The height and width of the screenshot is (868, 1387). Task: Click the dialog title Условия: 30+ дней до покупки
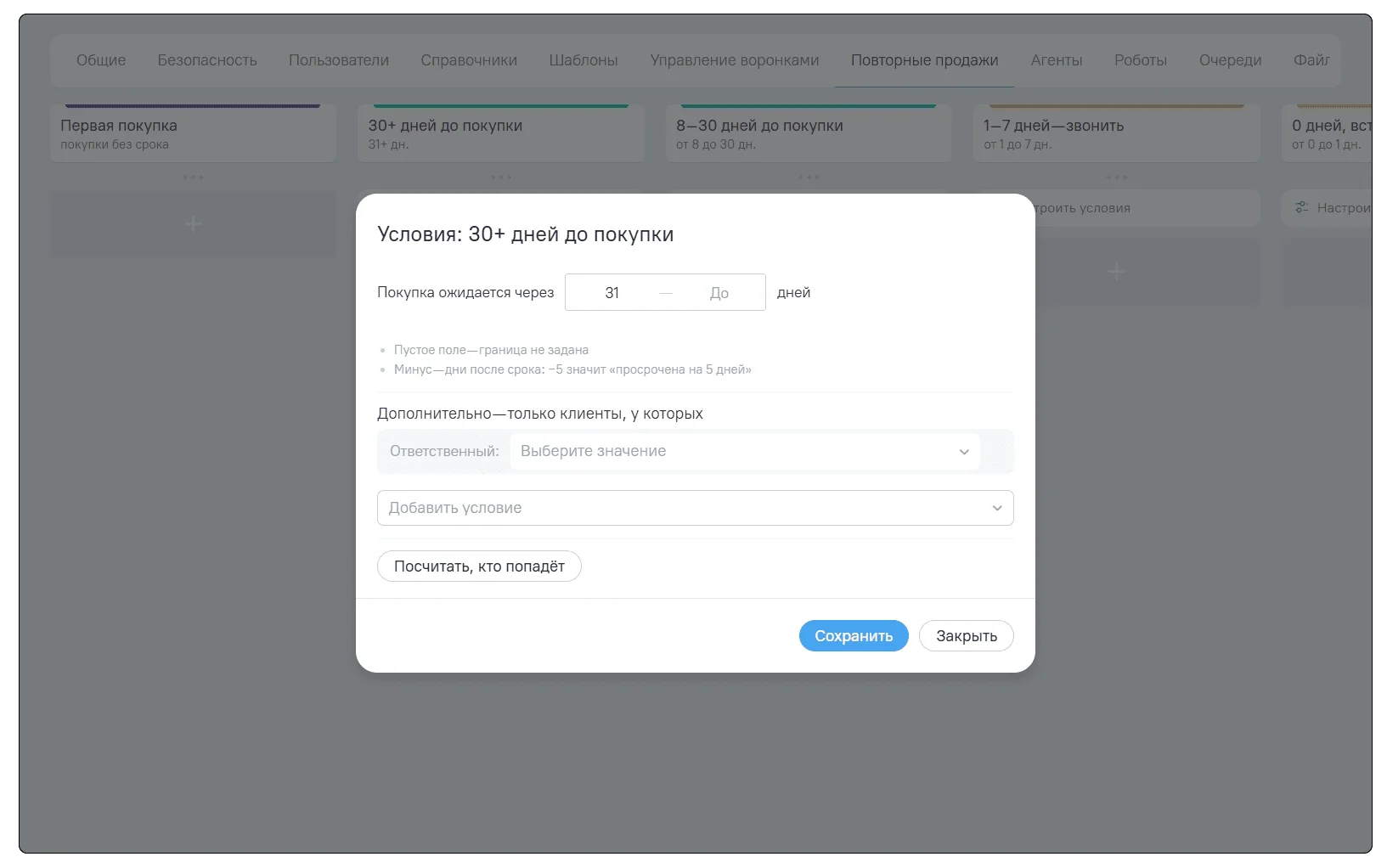(x=525, y=234)
